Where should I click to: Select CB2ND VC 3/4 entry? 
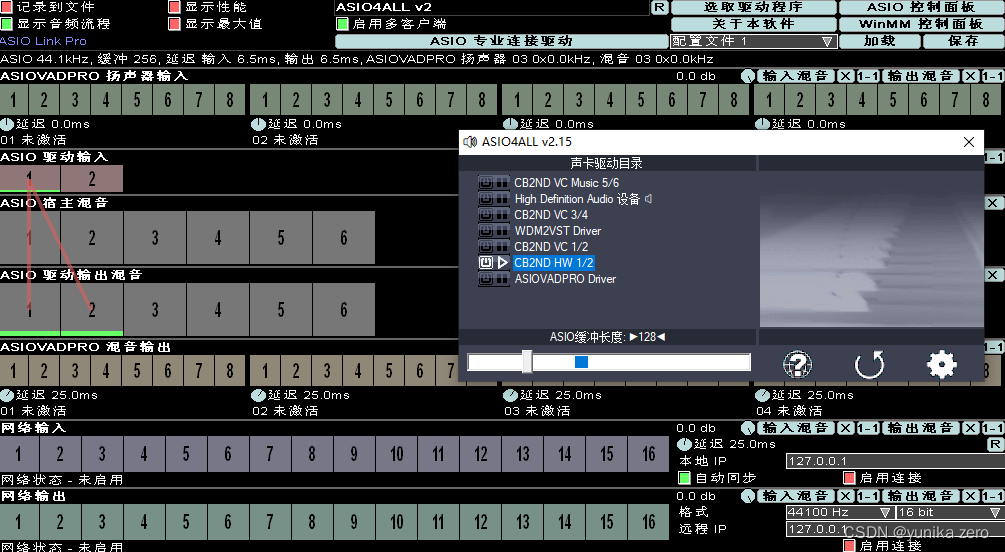click(x=551, y=215)
